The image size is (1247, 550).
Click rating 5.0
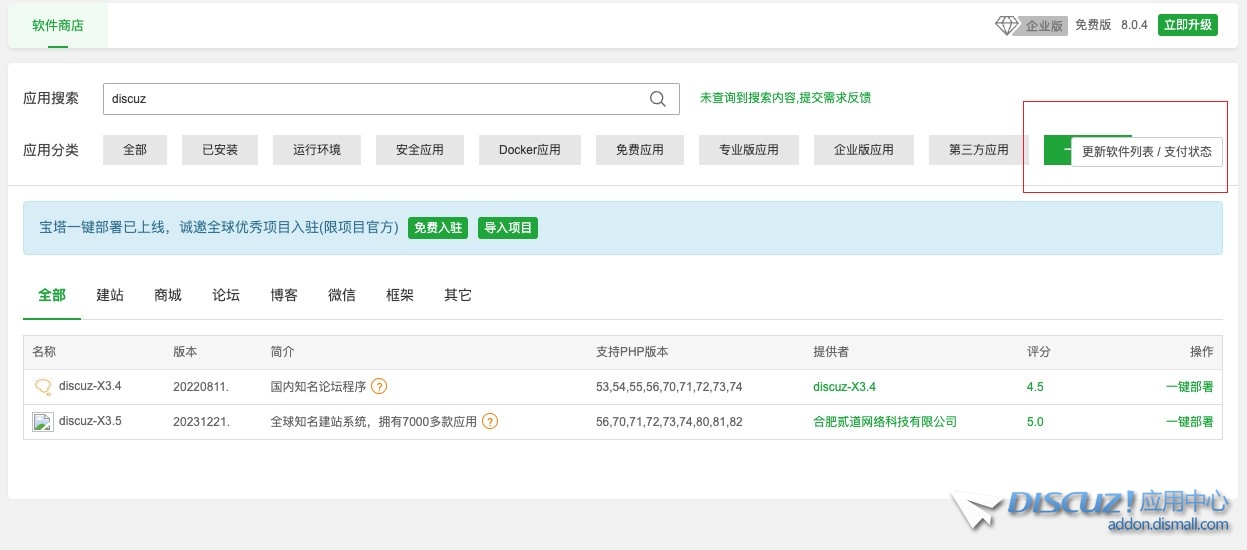pos(1035,422)
